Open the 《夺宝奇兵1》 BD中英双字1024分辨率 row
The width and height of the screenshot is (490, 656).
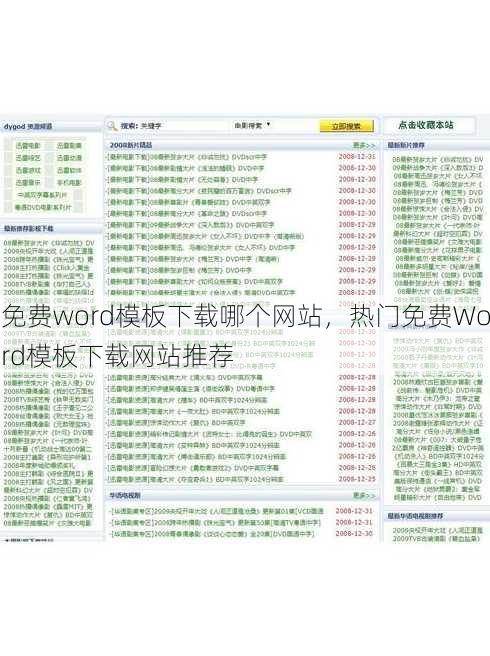(x=196, y=479)
